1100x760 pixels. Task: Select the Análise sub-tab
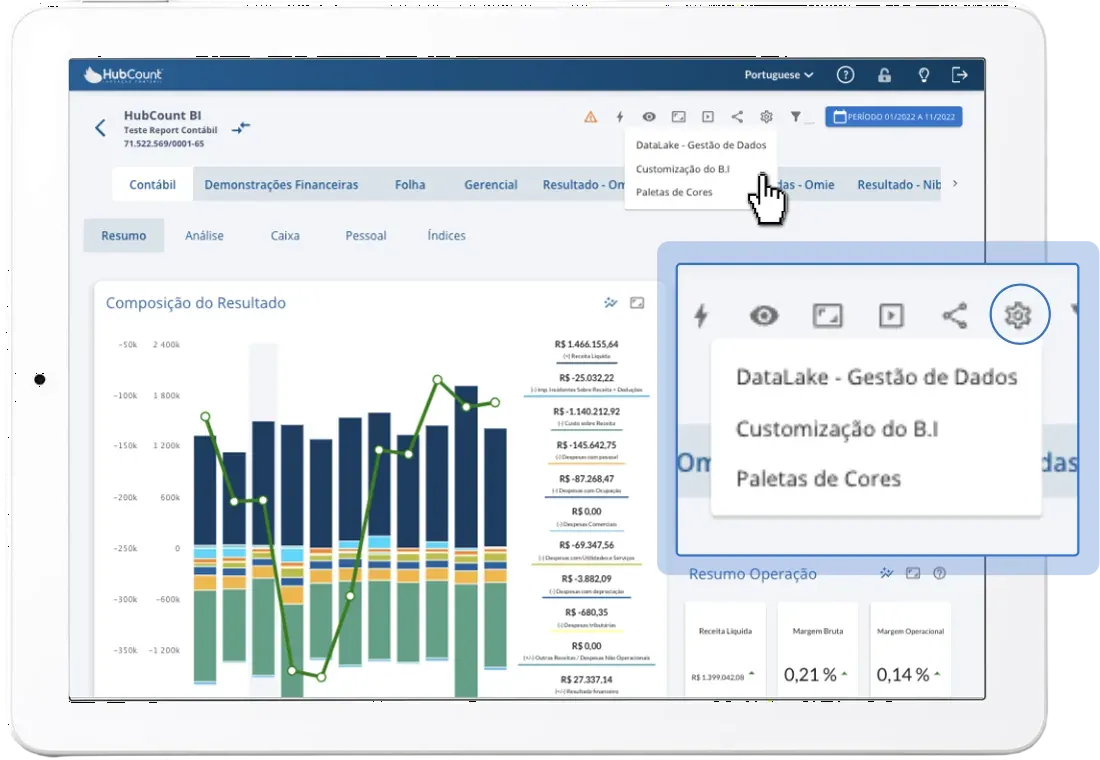(204, 236)
